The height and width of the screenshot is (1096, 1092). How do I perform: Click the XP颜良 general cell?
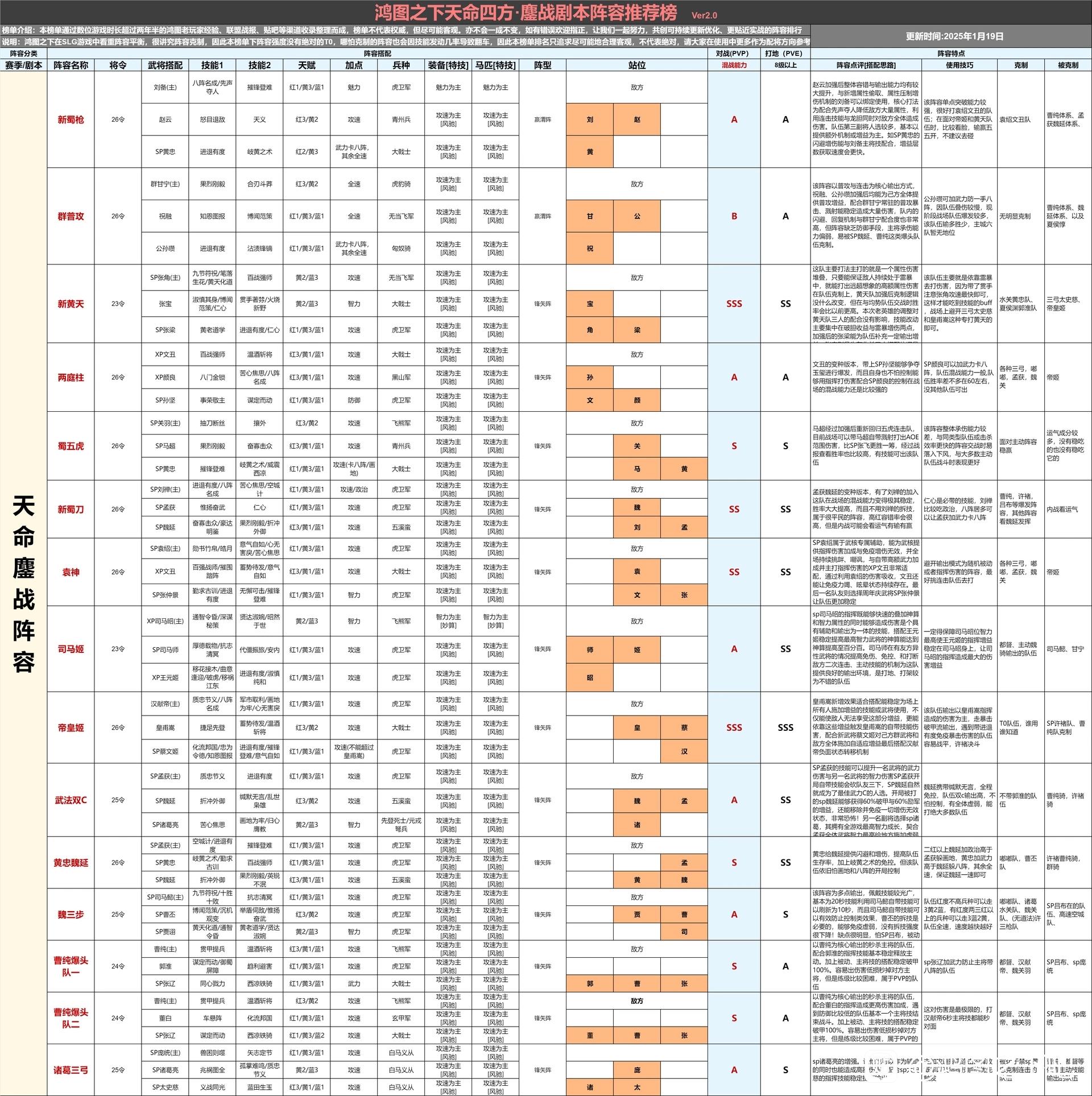(x=165, y=377)
